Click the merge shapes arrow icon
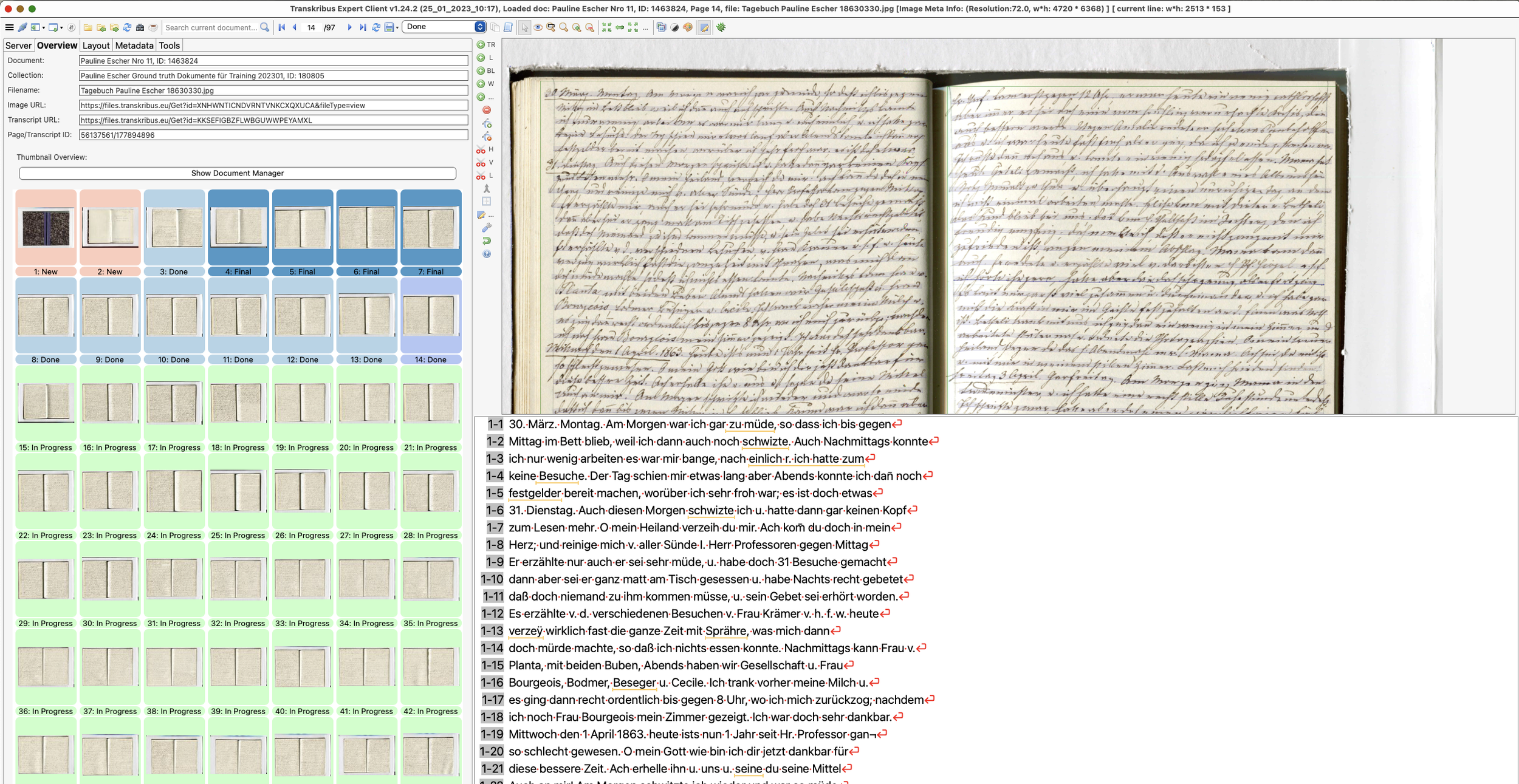 tap(486, 189)
